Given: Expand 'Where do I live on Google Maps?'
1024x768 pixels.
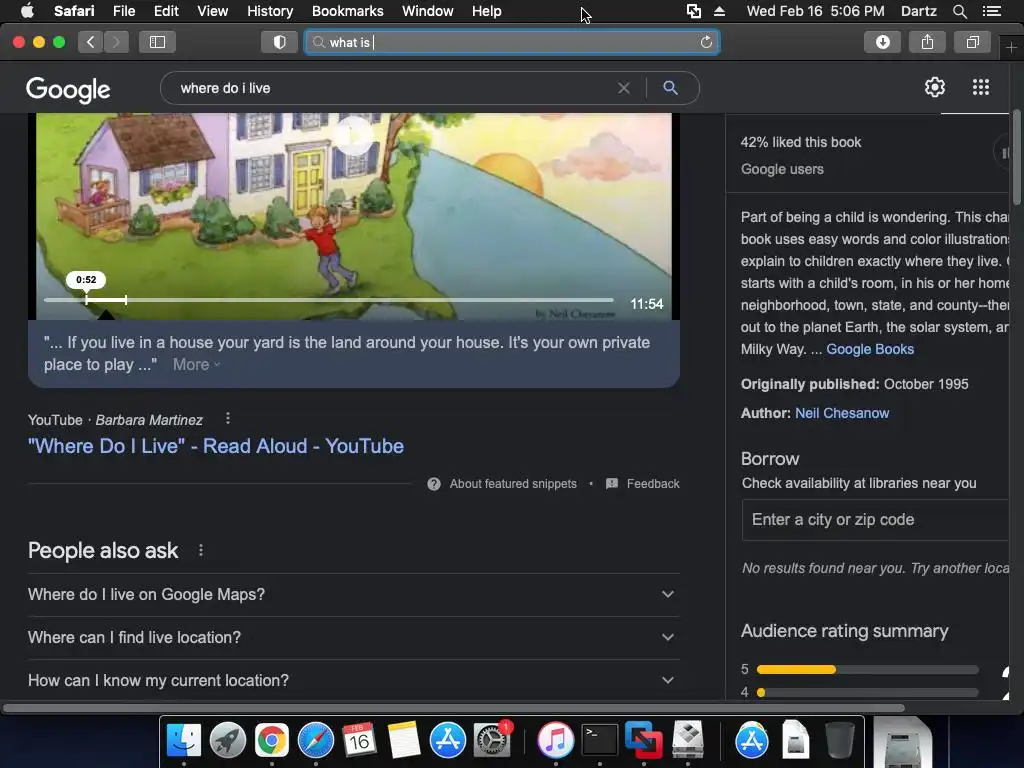Looking at the screenshot, I should [x=353, y=594].
